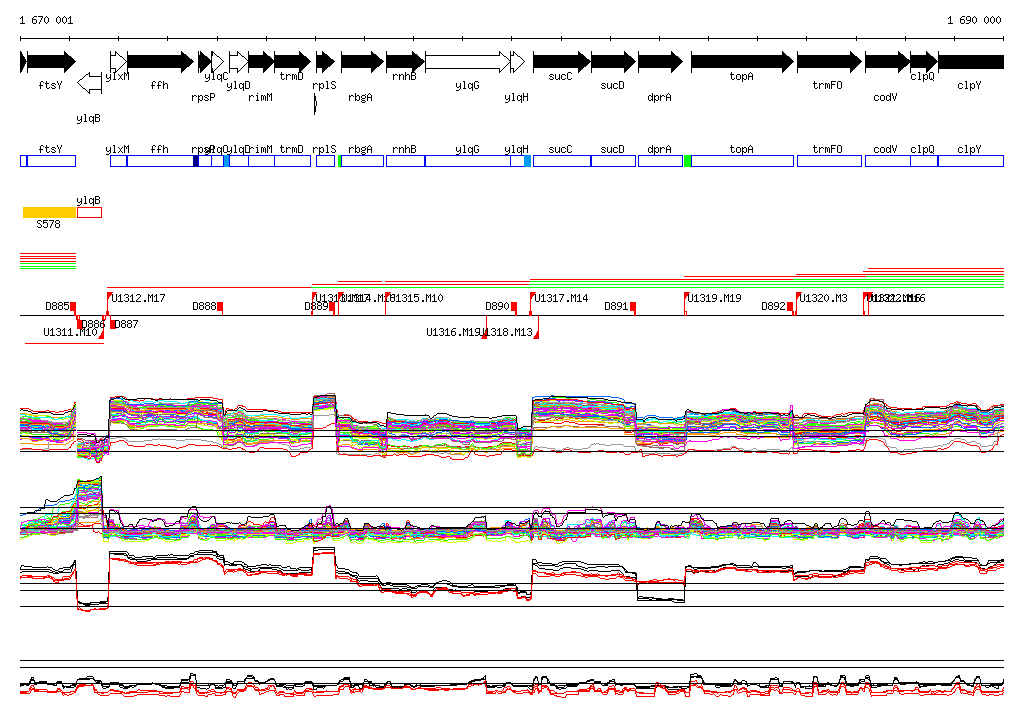Image resolution: width=1024 pixels, height=714 pixels.
Task: Click the D892 downshift marker
Action: click(790, 306)
